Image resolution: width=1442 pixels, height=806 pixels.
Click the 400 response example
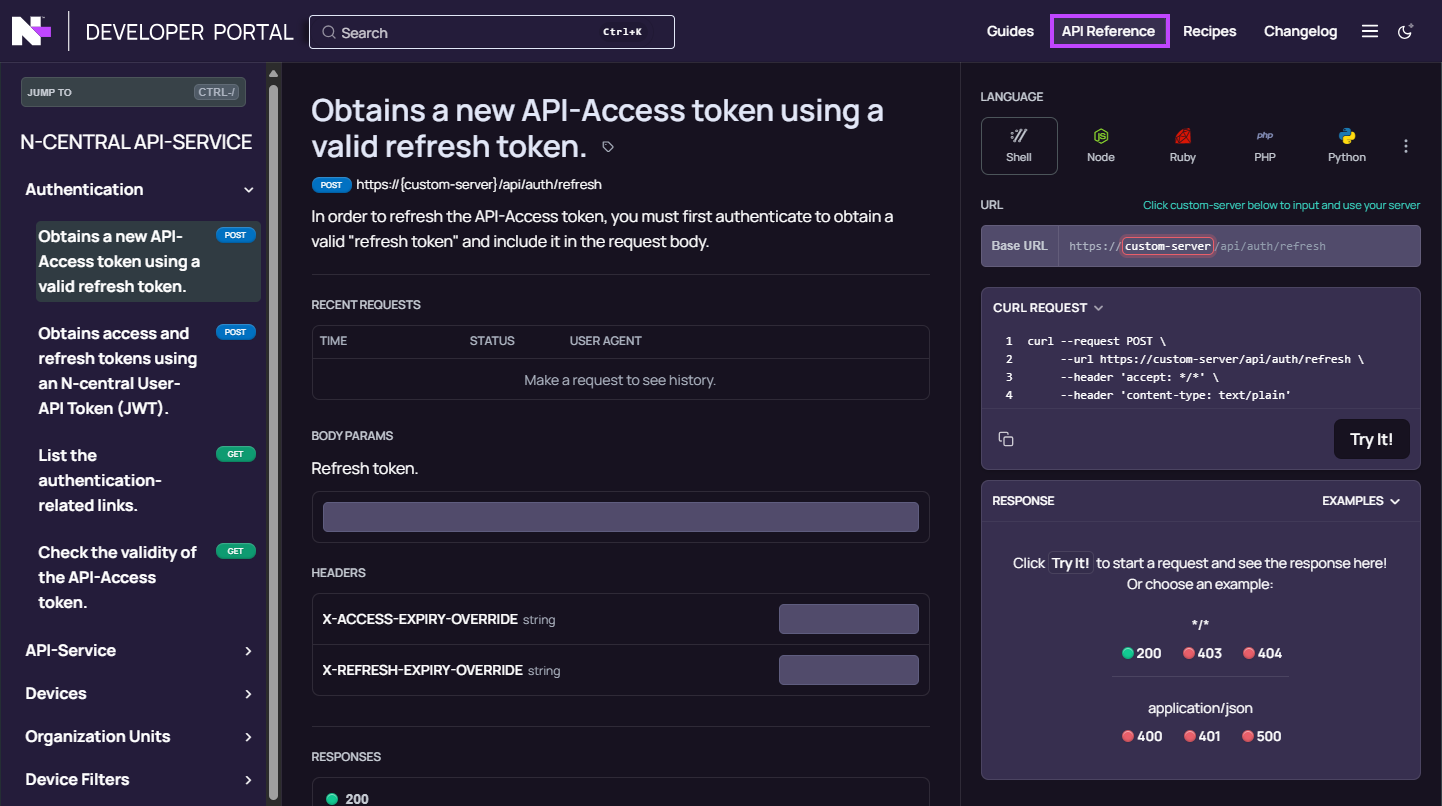pos(1142,736)
